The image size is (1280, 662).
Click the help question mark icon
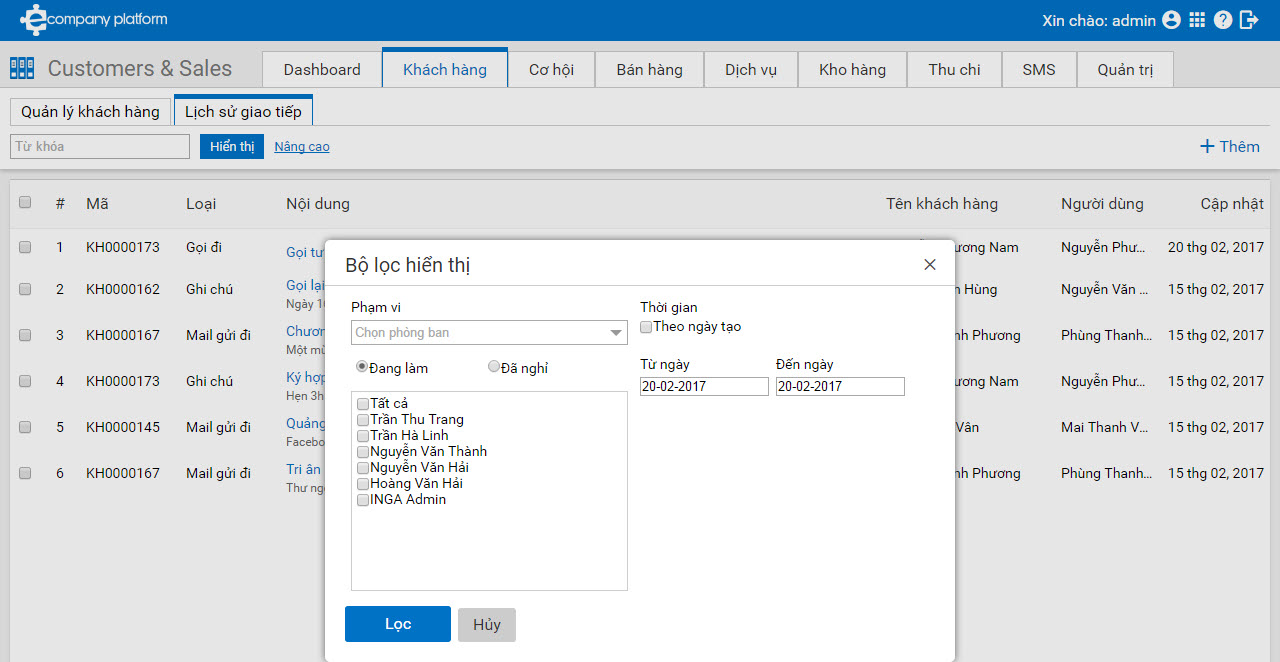point(1223,20)
